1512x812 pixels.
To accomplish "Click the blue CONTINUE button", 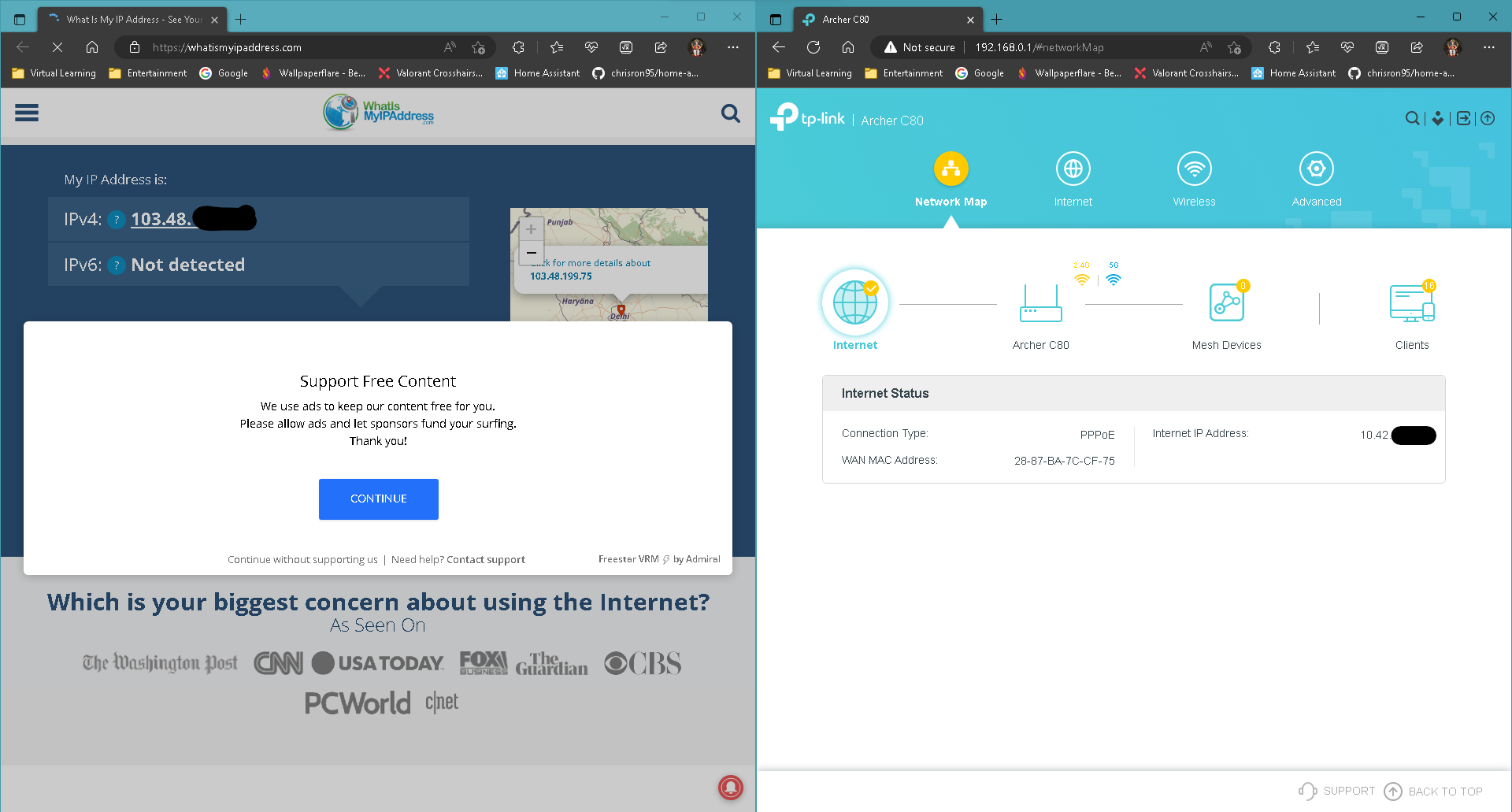I will (379, 499).
